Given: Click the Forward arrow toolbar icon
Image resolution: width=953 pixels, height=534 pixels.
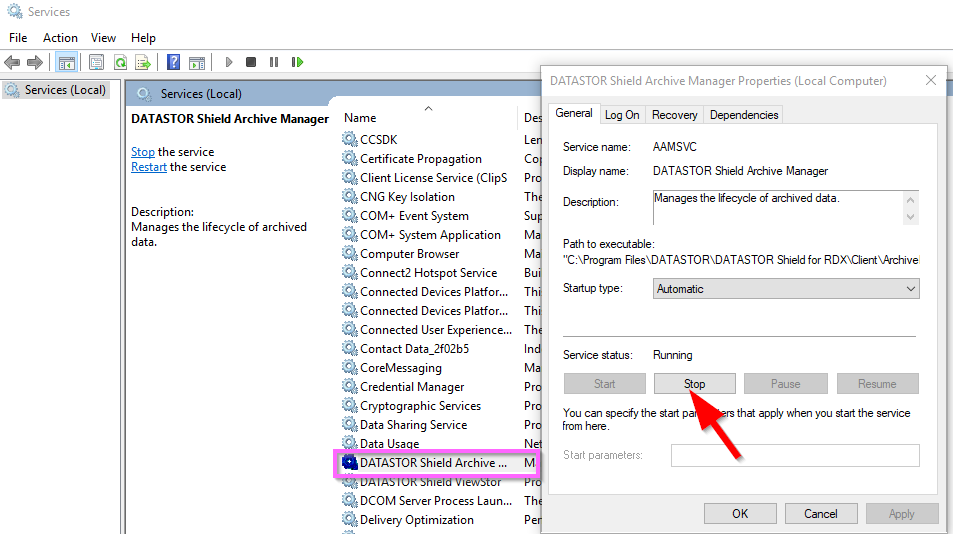Looking at the screenshot, I should tap(35, 62).
